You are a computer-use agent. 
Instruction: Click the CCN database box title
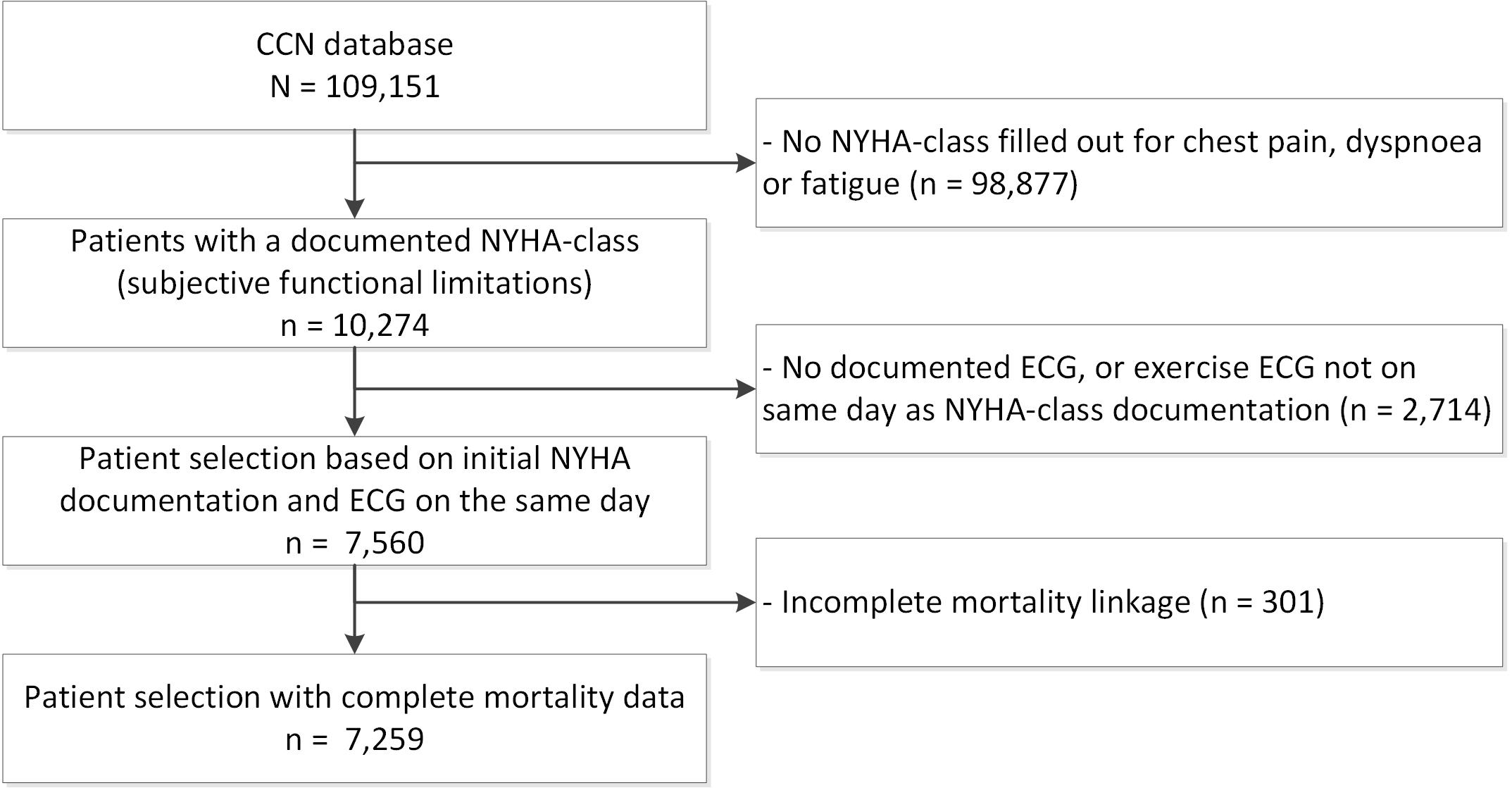[354, 44]
